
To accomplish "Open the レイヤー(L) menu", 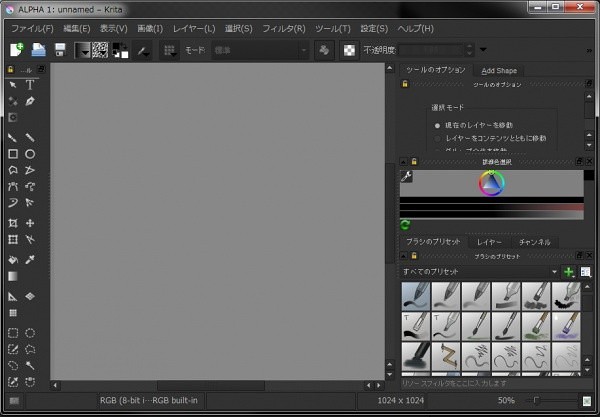I will tap(194, 29).
